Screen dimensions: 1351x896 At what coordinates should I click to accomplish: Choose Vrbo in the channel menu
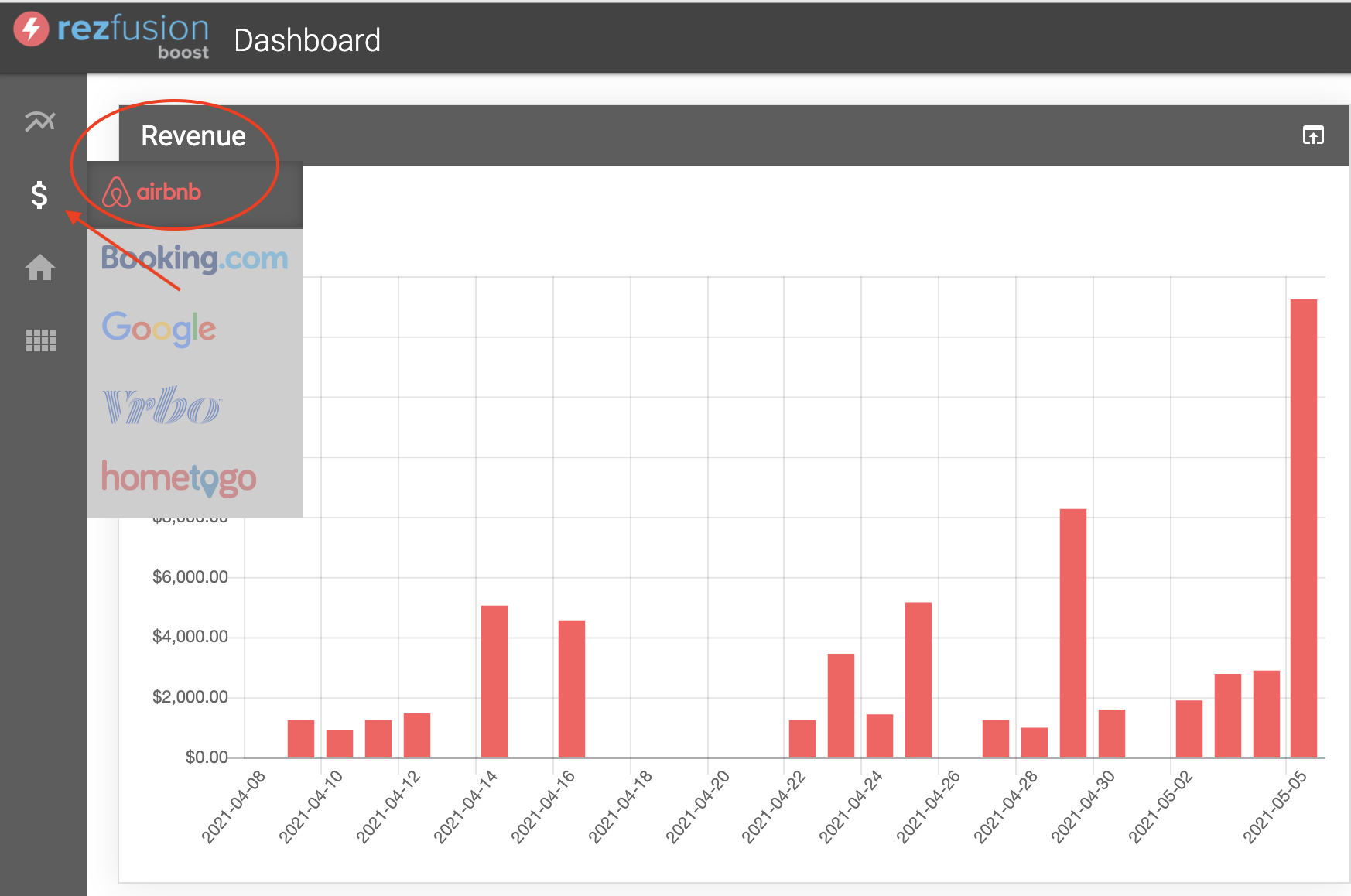coord(162,405)
